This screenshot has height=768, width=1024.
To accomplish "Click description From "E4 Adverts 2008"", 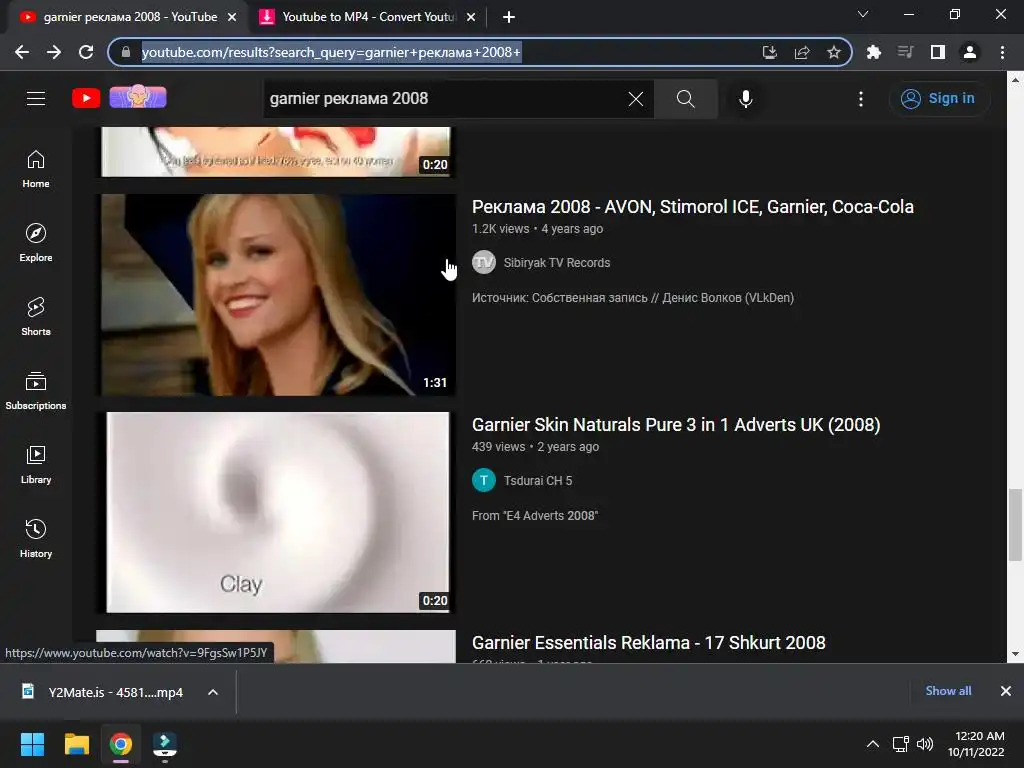I will [535, 516].
